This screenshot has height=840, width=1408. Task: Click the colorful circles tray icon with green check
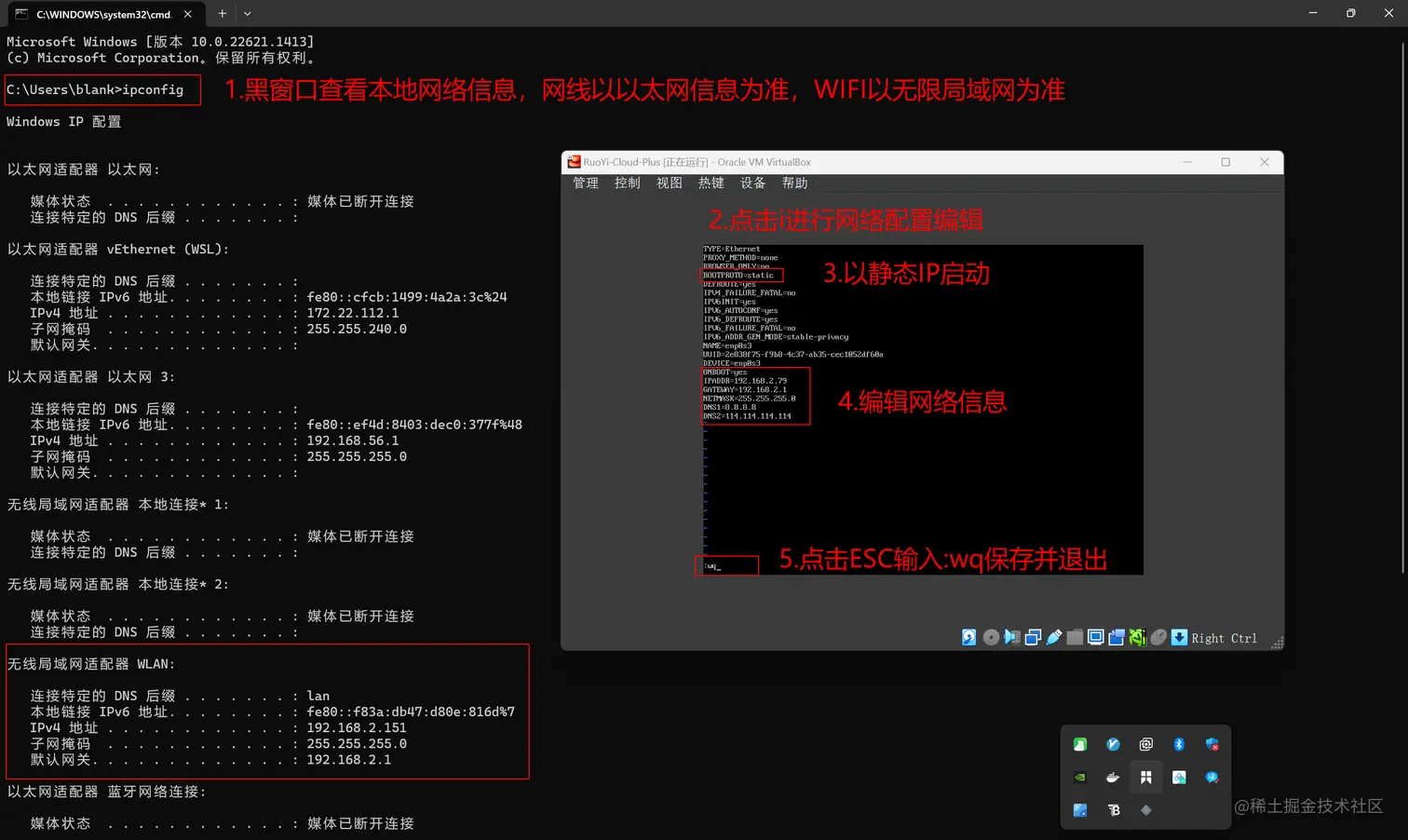[x=1179, y=777]
